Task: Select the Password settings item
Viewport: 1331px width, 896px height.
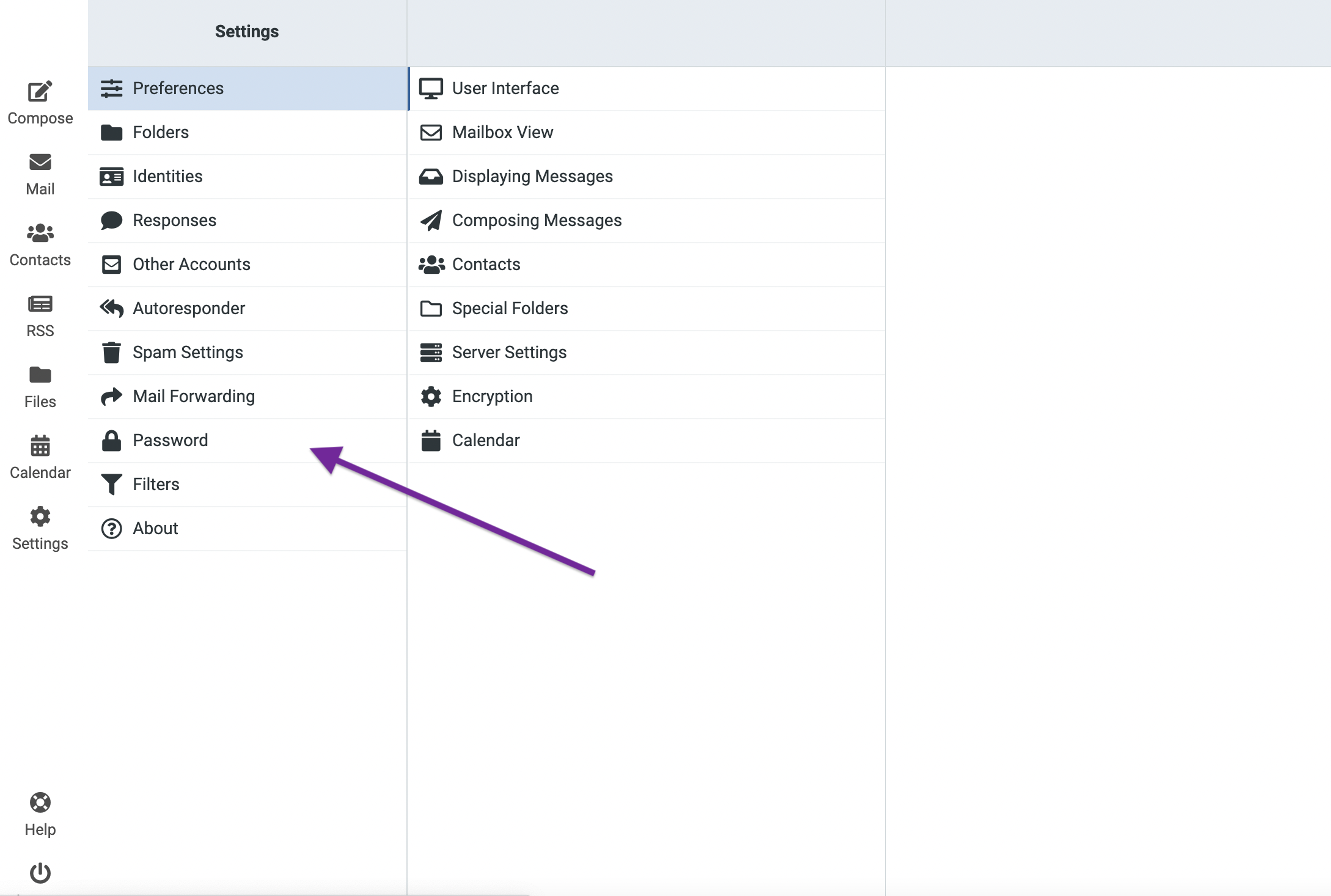Action: [170, 440]
